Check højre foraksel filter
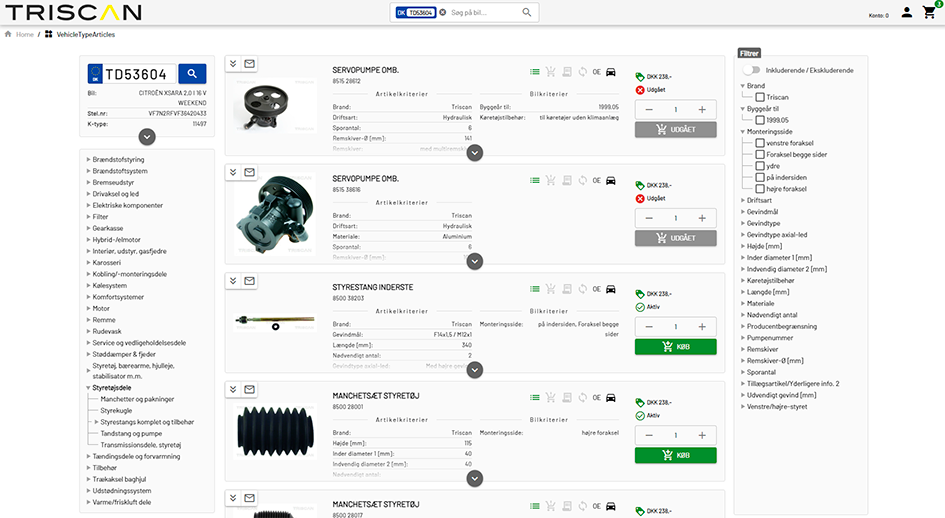 click(760, 189)
